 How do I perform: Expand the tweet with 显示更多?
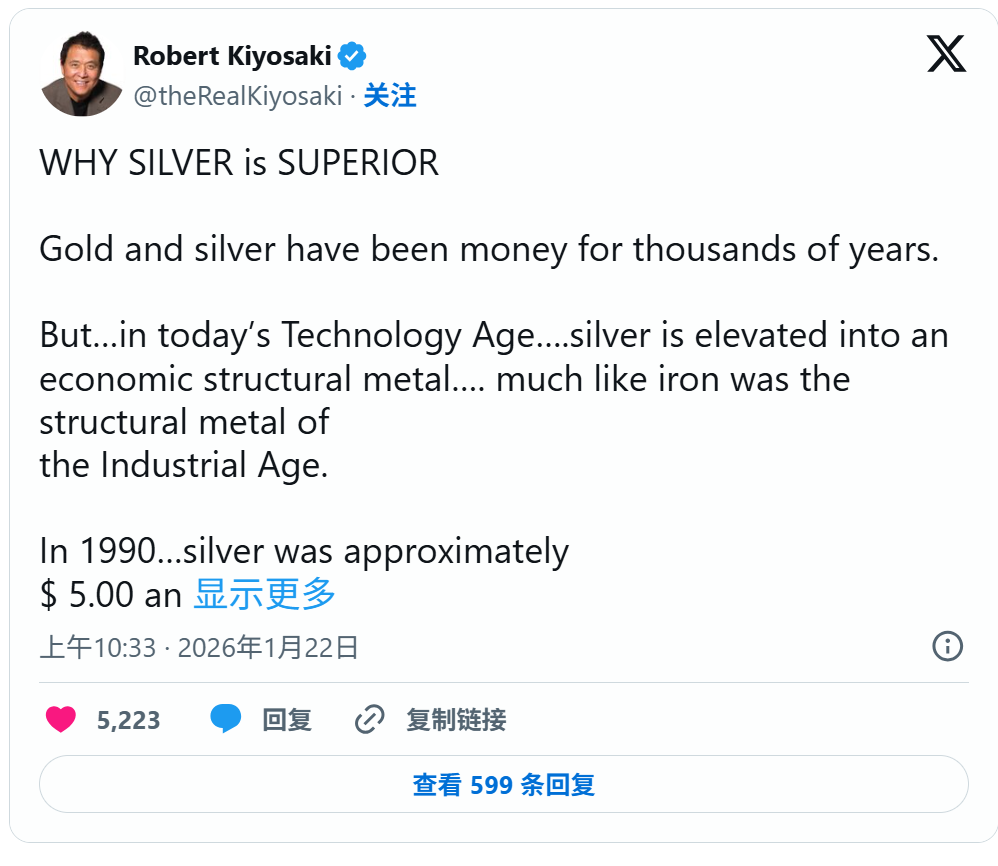click(264, 594)
